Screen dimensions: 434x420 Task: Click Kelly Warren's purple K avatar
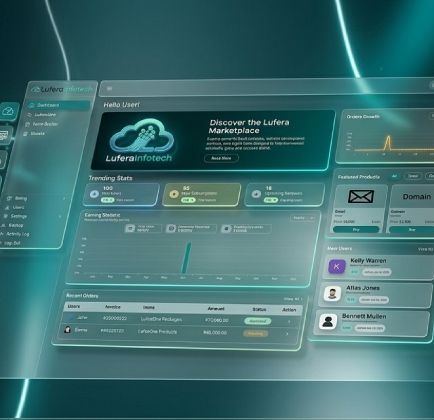pos(337,266)
